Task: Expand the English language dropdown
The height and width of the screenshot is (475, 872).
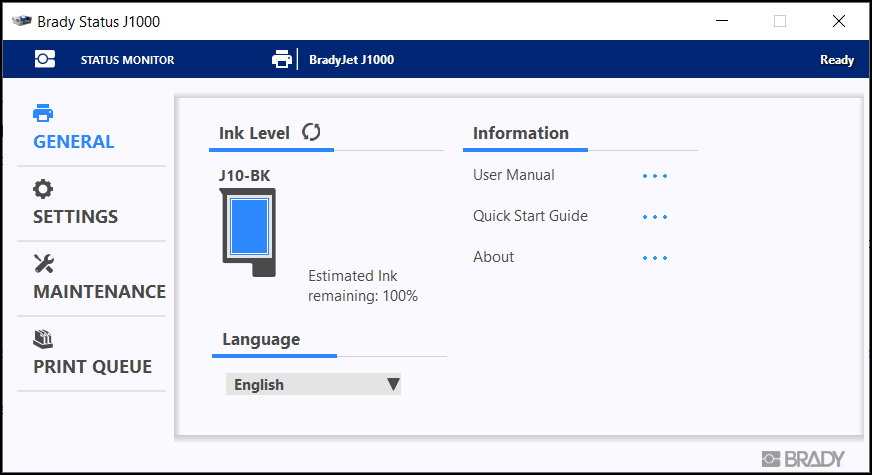Action: tap(313, 384)
